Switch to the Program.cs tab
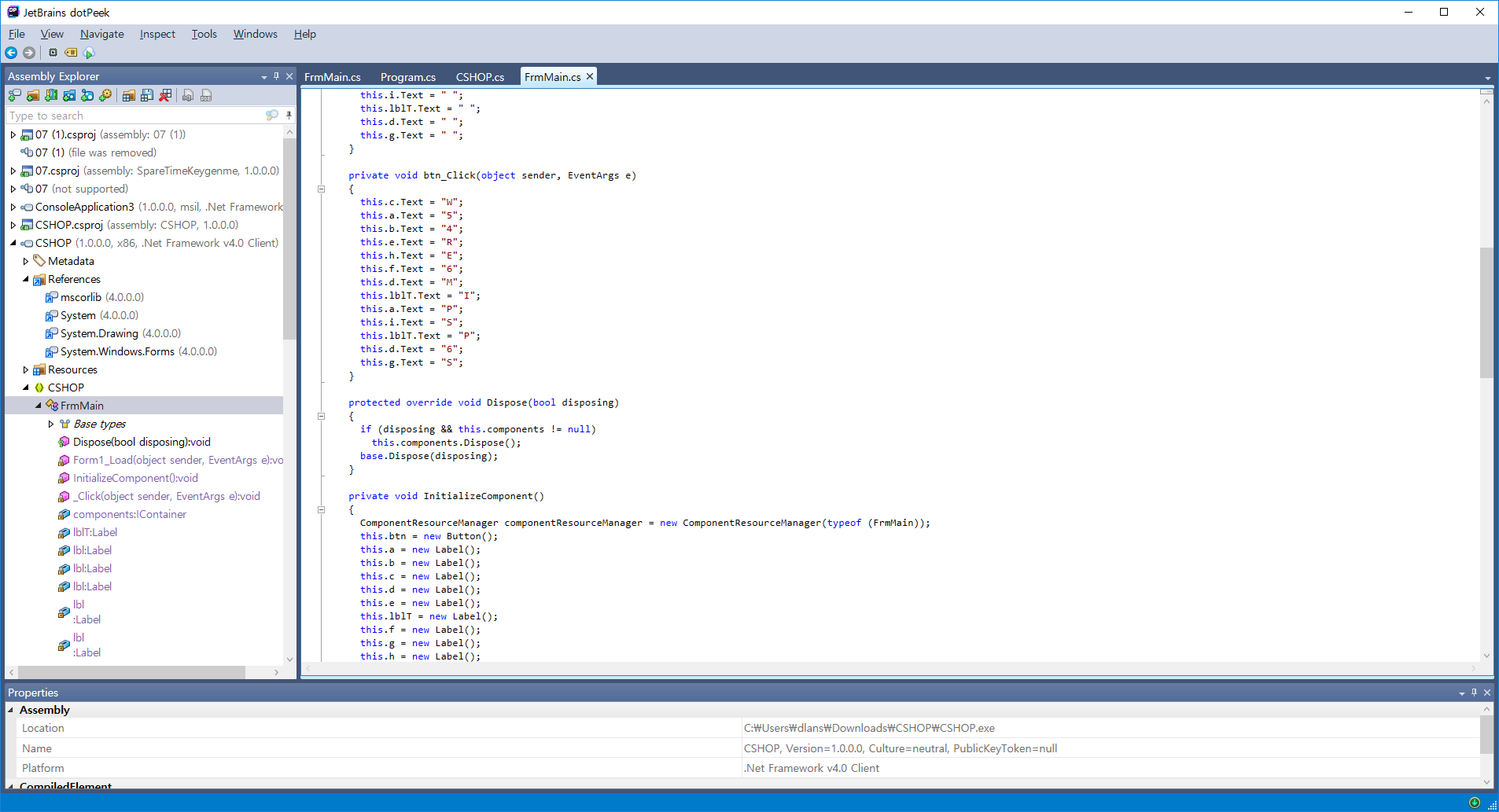1499x812 pixels. [x=408, y=77]
